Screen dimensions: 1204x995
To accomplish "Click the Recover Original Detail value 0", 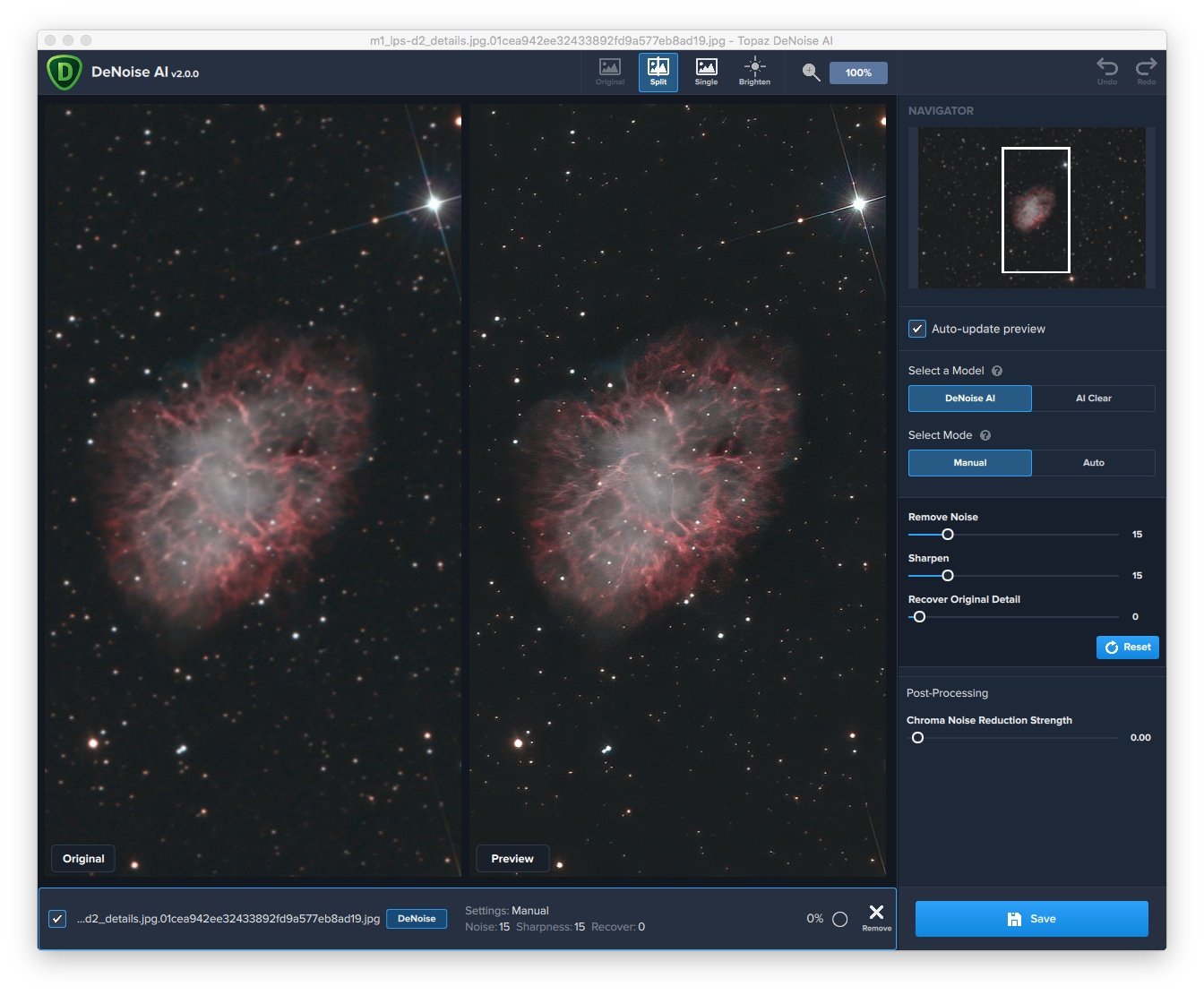I will point(1135,617).
